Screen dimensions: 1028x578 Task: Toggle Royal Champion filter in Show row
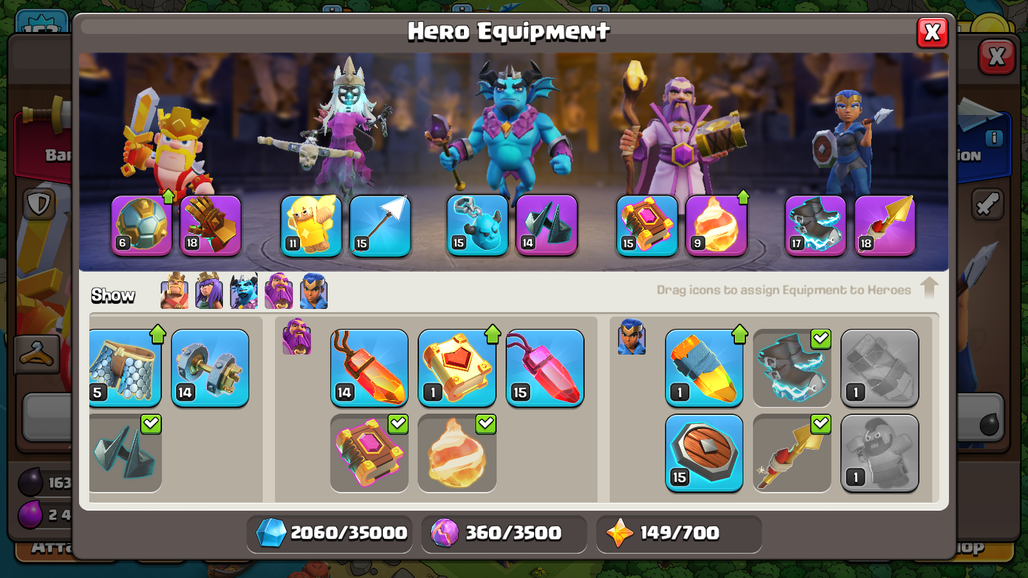point(313,291)
